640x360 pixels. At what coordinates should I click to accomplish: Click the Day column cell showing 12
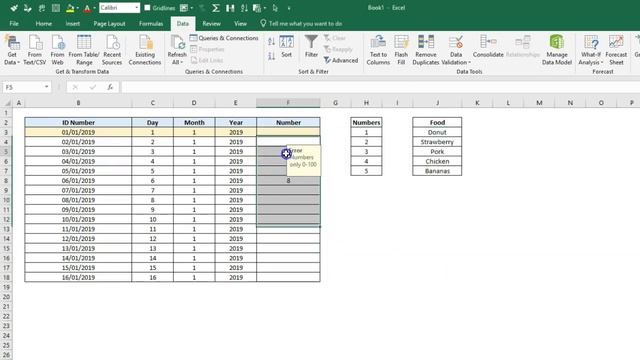click(x=153, y=238)
